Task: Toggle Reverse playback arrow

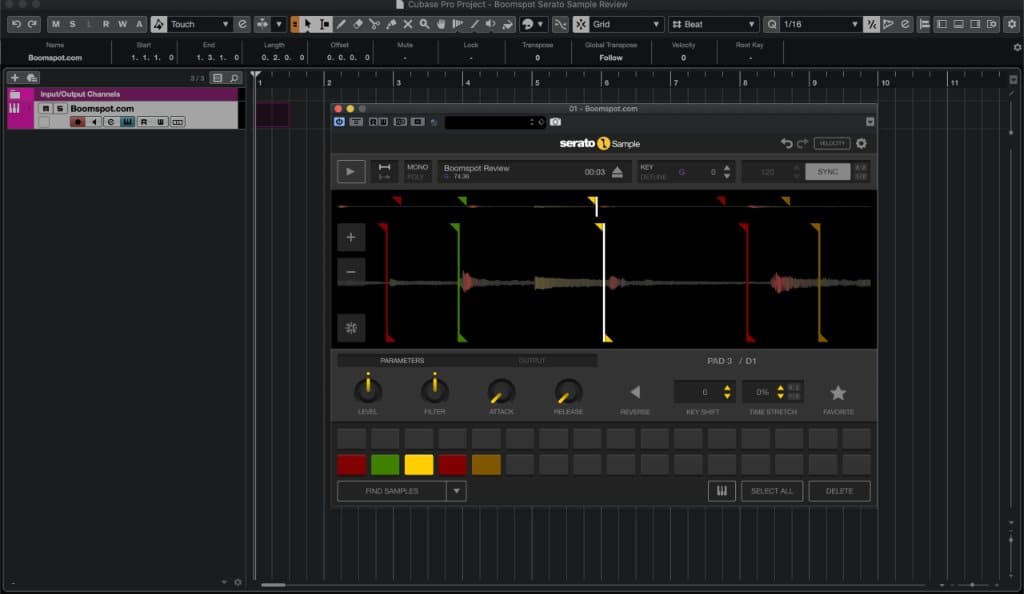Action: pyautogui.click(x=635, y=392)
